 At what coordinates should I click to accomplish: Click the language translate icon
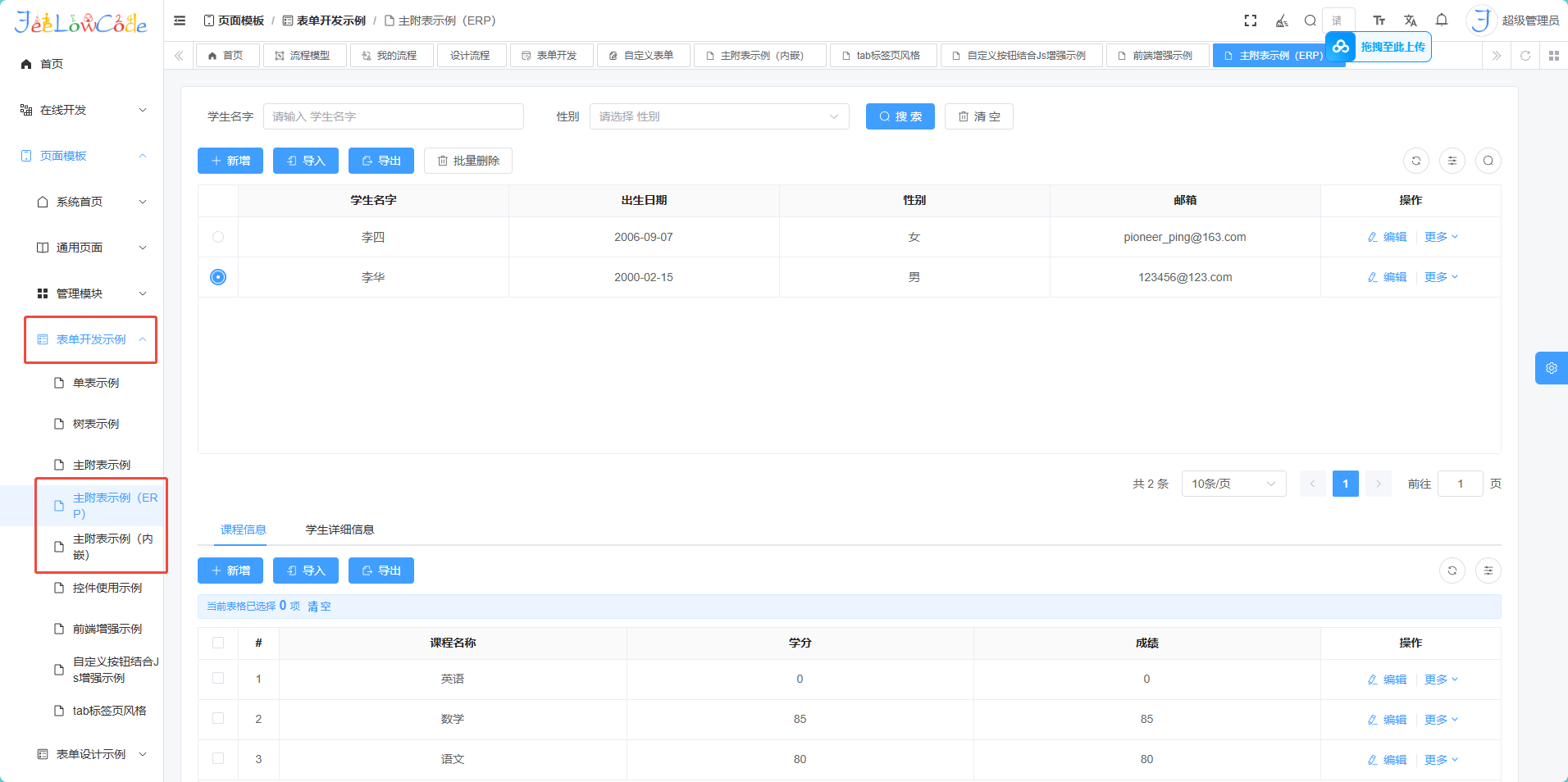pos(1410,20)
